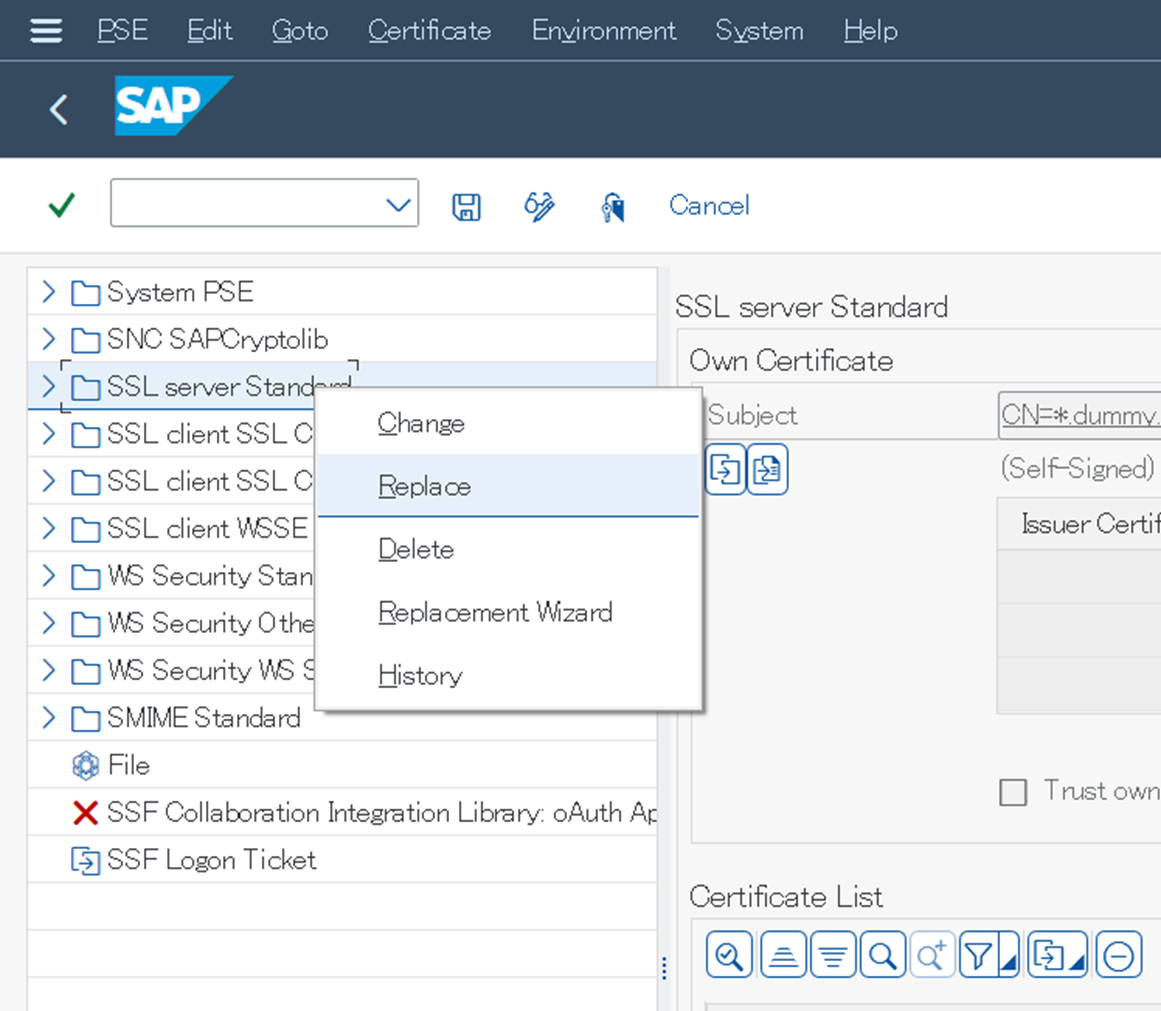Click the green checkmark Enter icon
Screen dimensions: 1161x1011
[62, 206]
